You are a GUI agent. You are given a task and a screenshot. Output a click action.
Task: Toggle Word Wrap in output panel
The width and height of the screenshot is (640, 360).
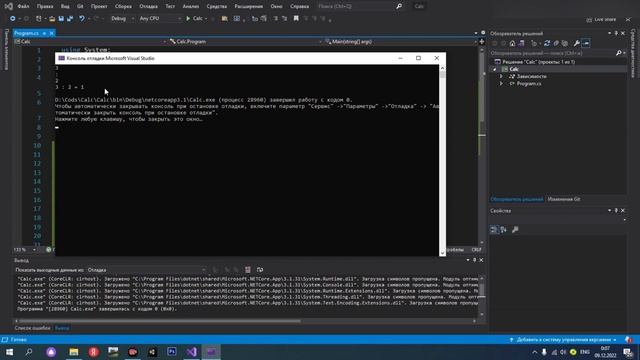[260, 270]
